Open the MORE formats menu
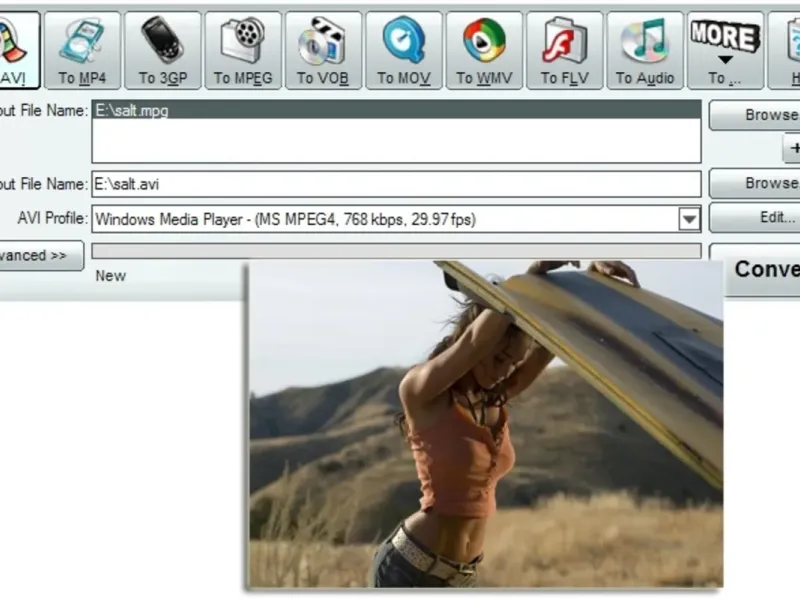 click(725, 50)
